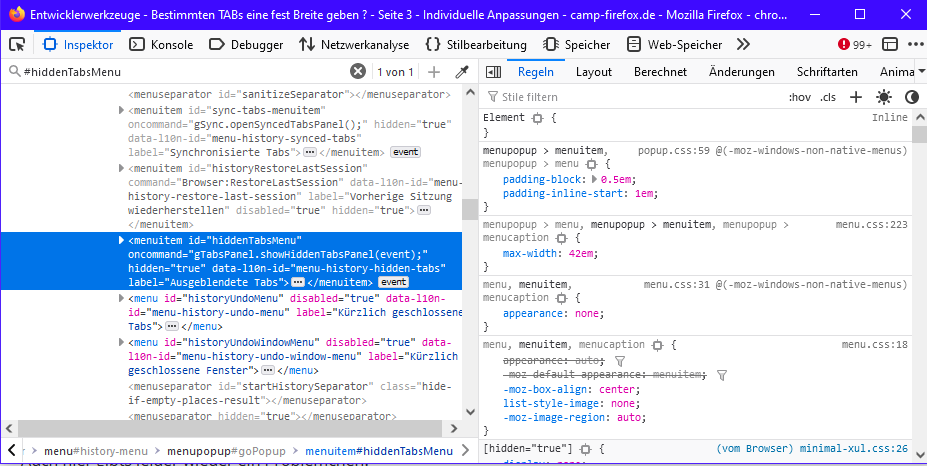
Task: Click the eyedropper color picker icon
Action: (462, 72)
